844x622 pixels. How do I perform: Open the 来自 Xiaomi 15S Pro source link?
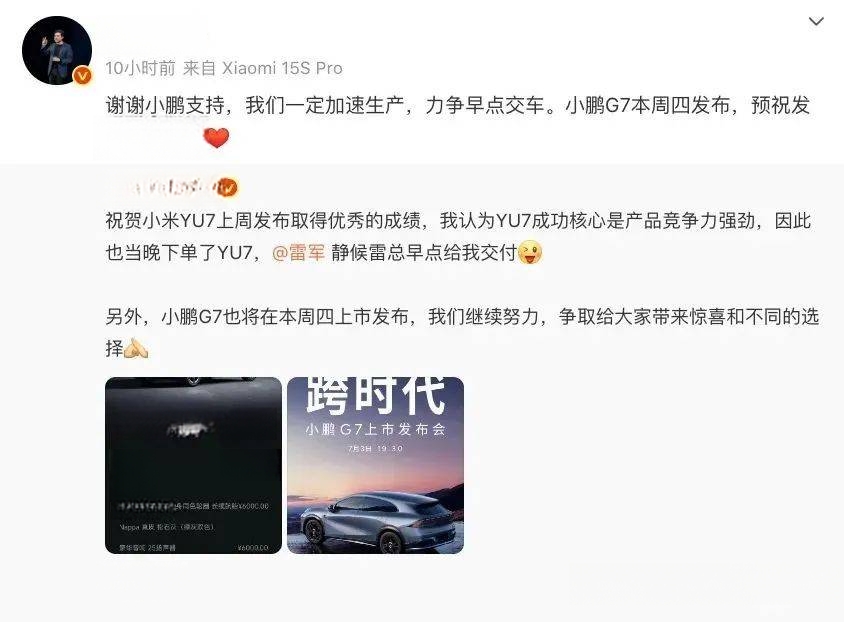(x=263, y=68)
